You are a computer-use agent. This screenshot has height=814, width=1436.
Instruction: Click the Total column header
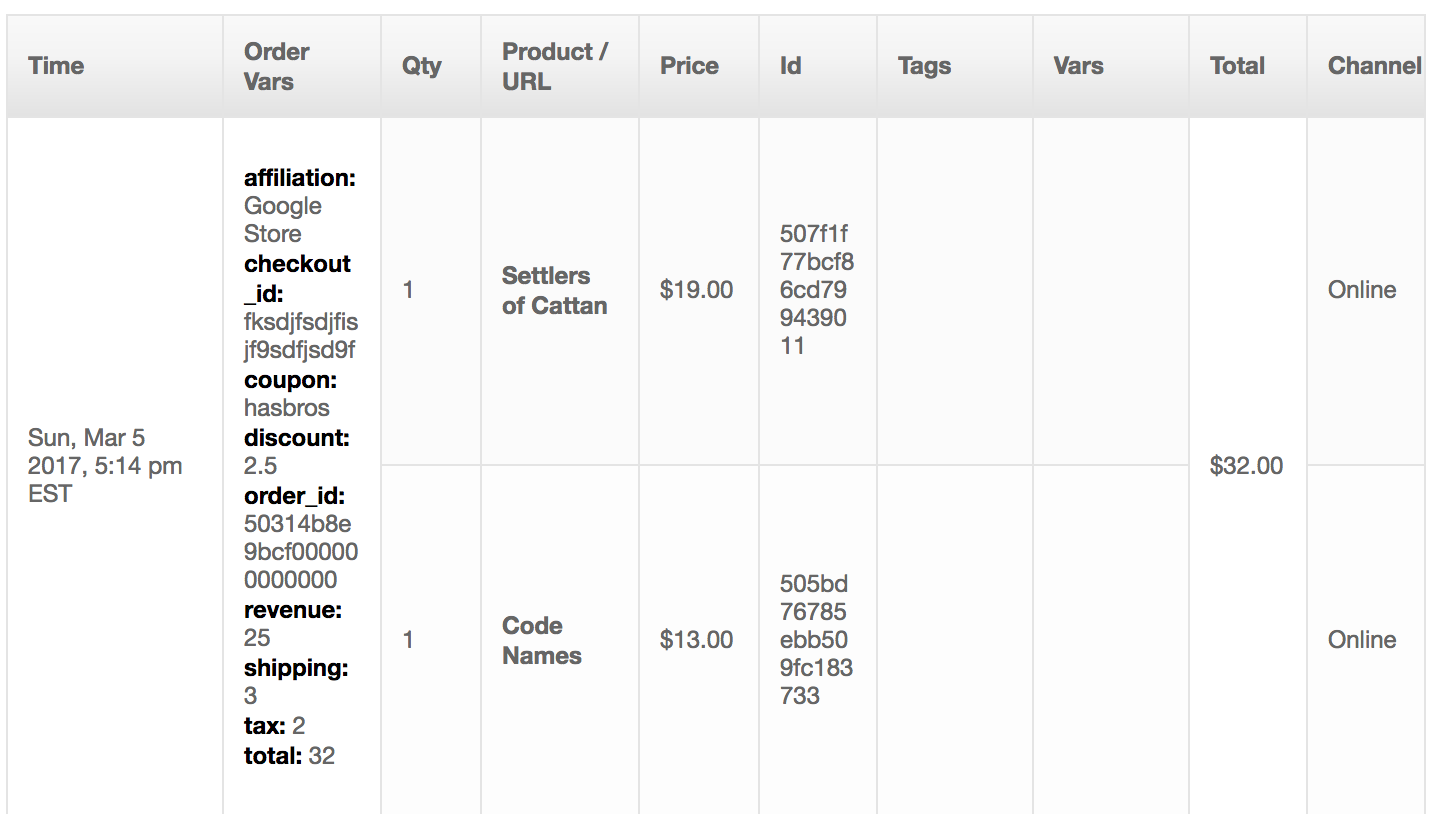1237,66
